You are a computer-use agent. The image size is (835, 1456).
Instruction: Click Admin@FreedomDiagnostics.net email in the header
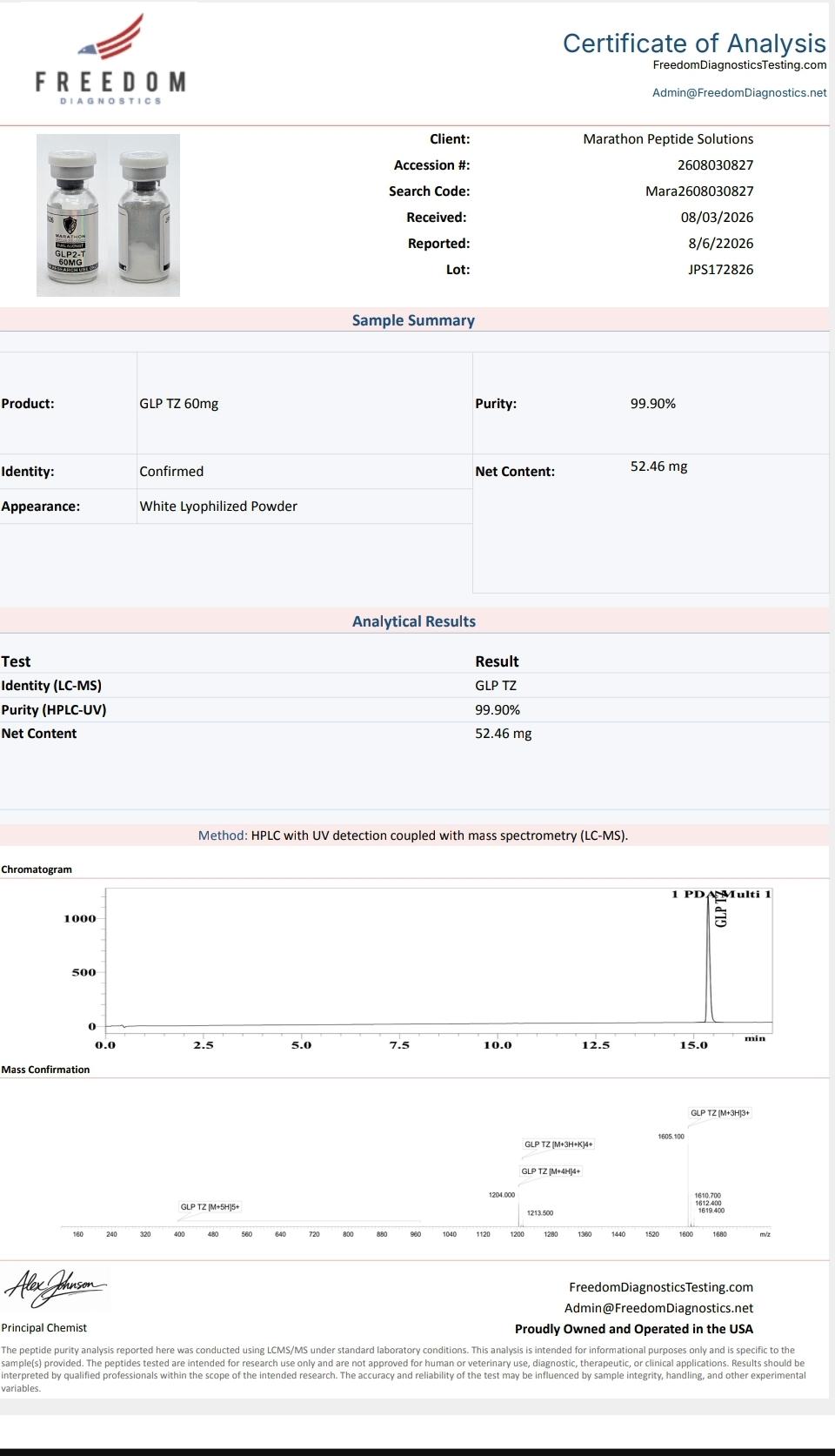(739, 93)
